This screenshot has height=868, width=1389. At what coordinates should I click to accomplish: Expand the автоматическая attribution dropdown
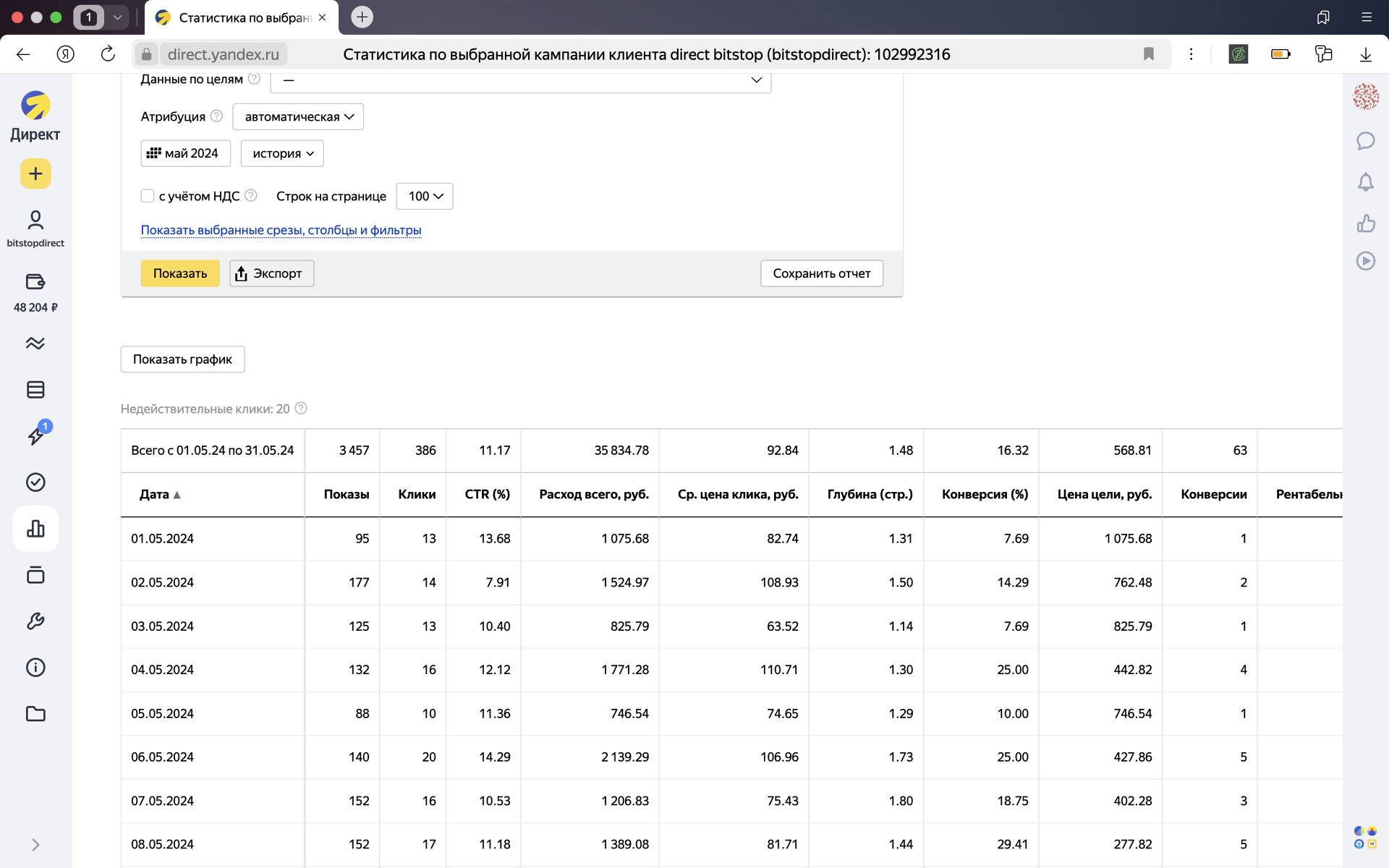(298, 116)
